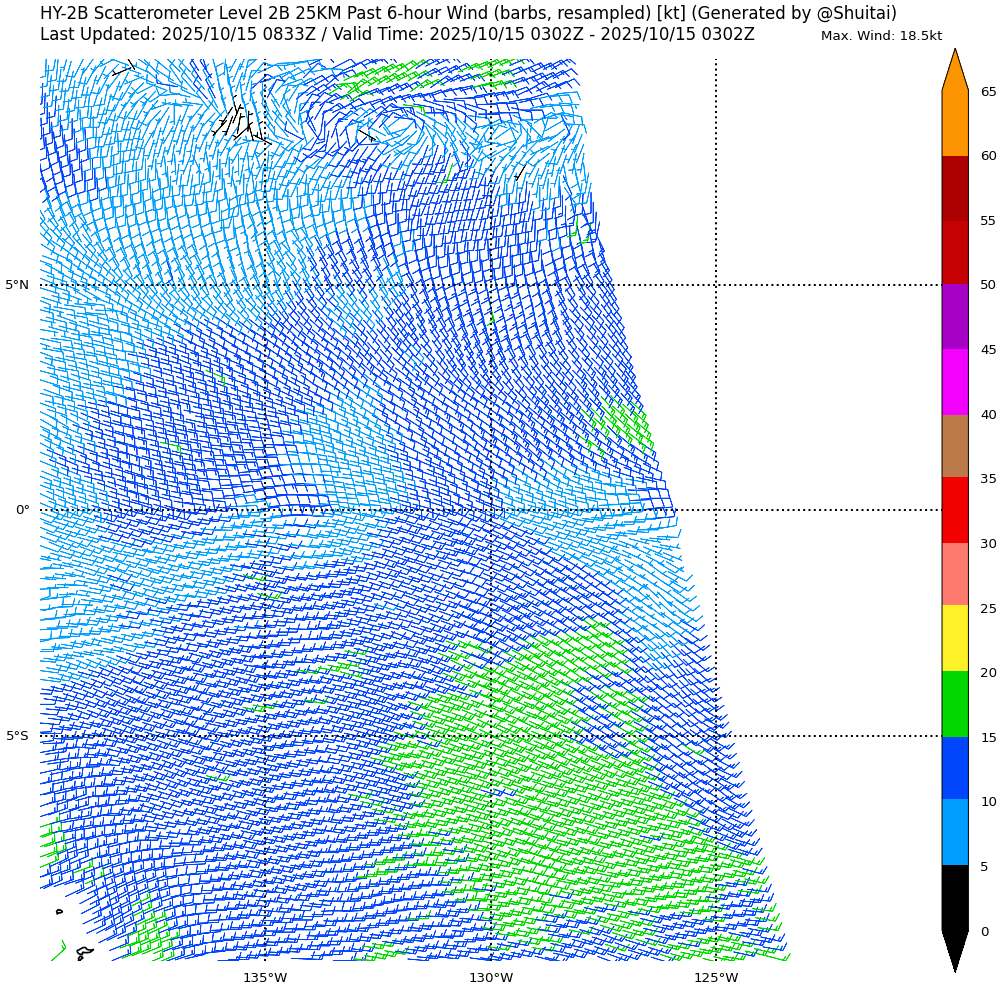The width and height of the screenshot is (1002, 989).
Task: Click the 5°N latitude axis label
Action: [x=17, y=285]
